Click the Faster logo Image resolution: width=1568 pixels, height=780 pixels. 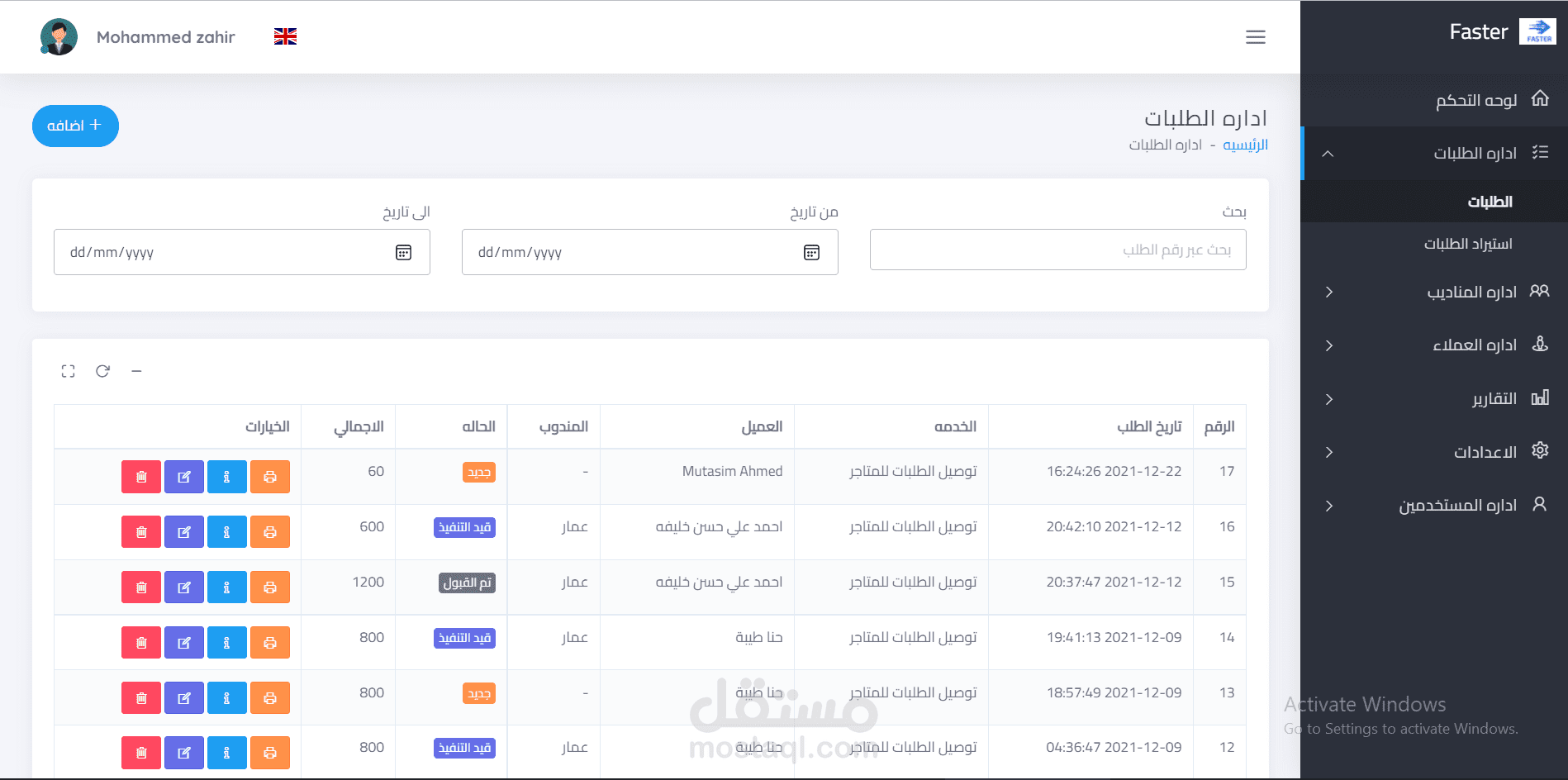(1537, 31)
